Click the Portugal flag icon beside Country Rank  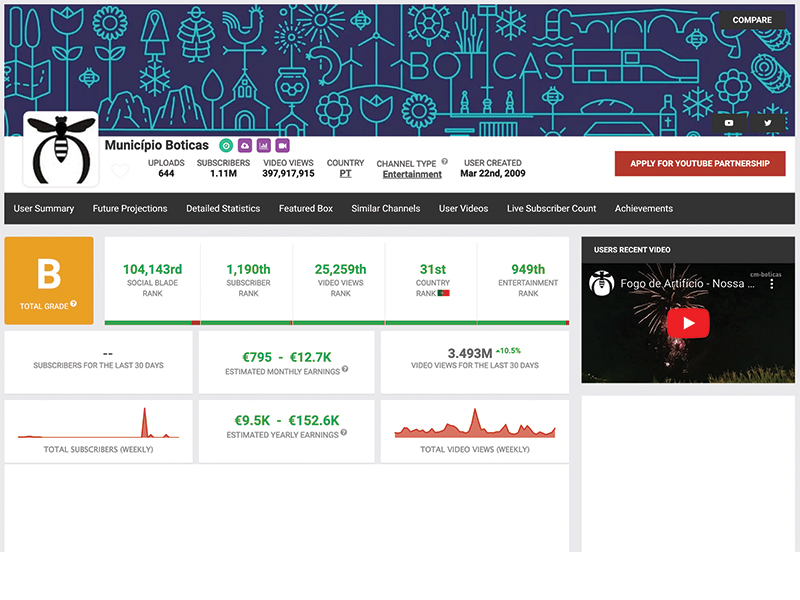(x=443, y=293)
